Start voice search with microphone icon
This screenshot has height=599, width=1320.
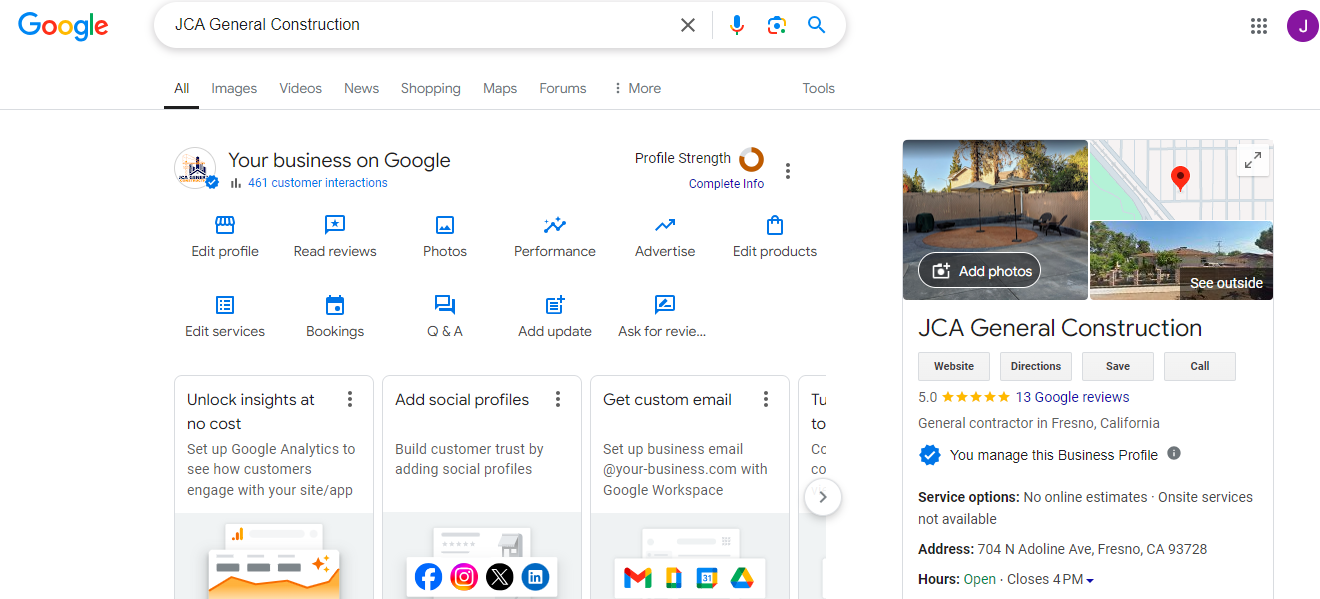tap(737, 25)
